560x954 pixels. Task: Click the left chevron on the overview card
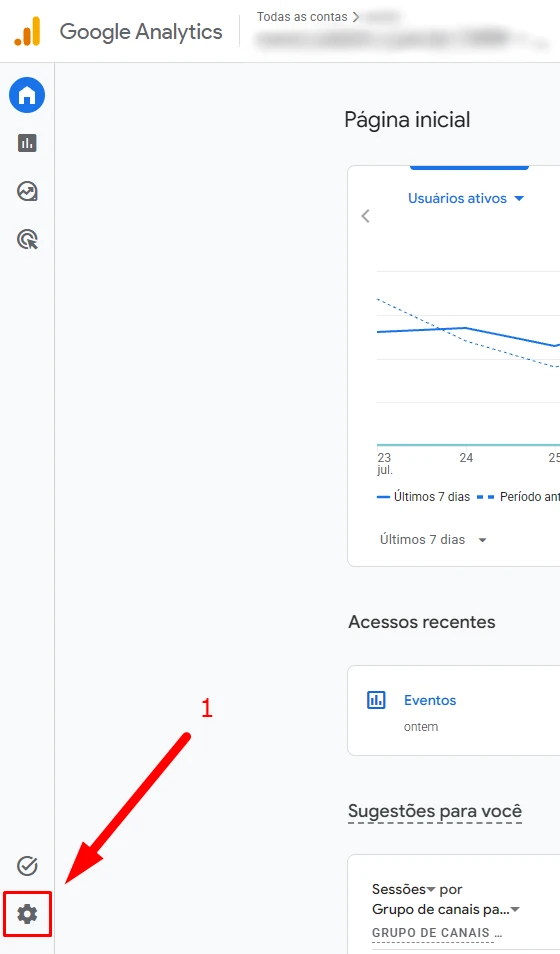(365, 216)
